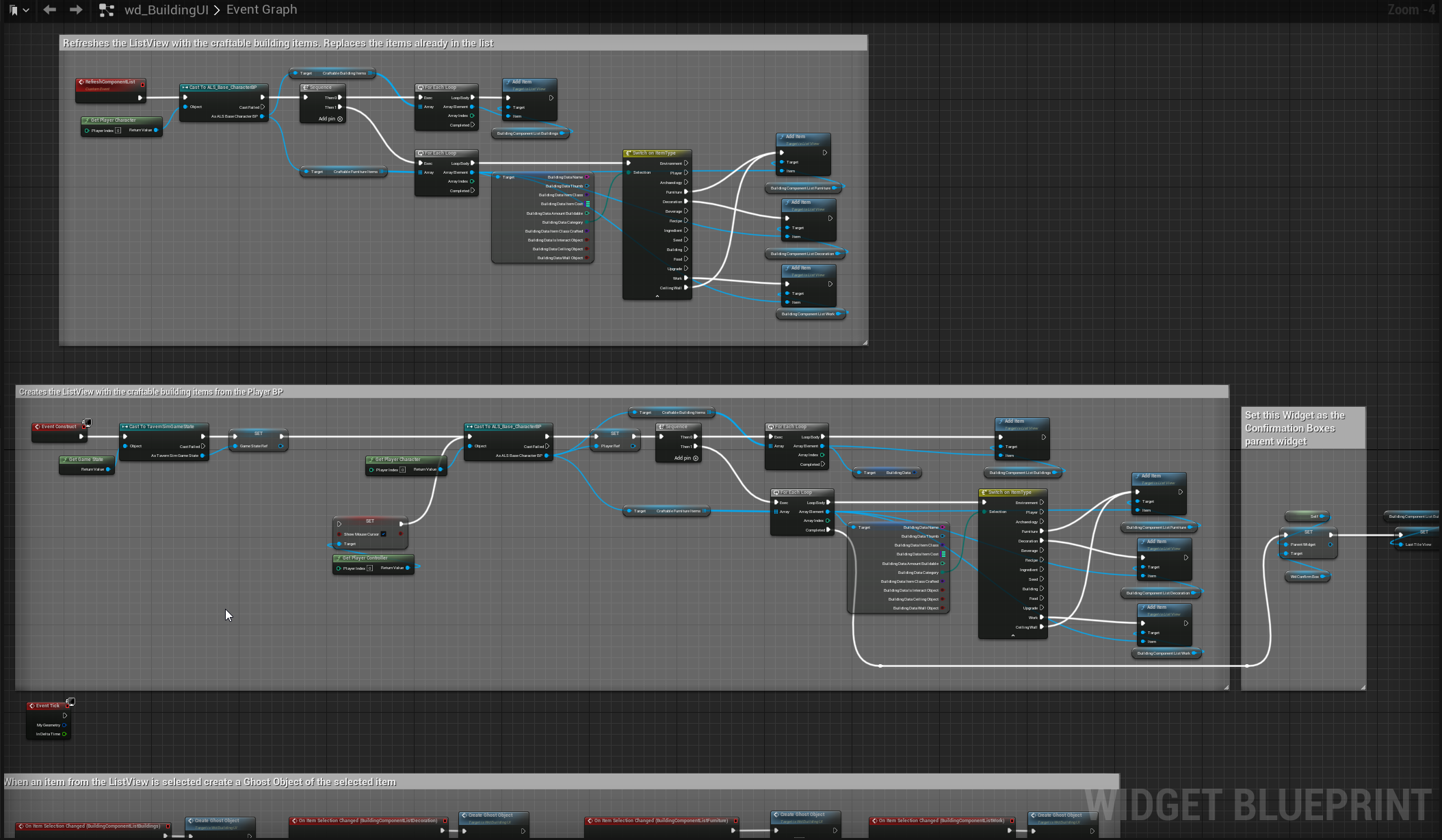The height and width of the screenshot is (840, 1442).
Task: Click the Get Player Controller function node header
Action: click(365, 558)
